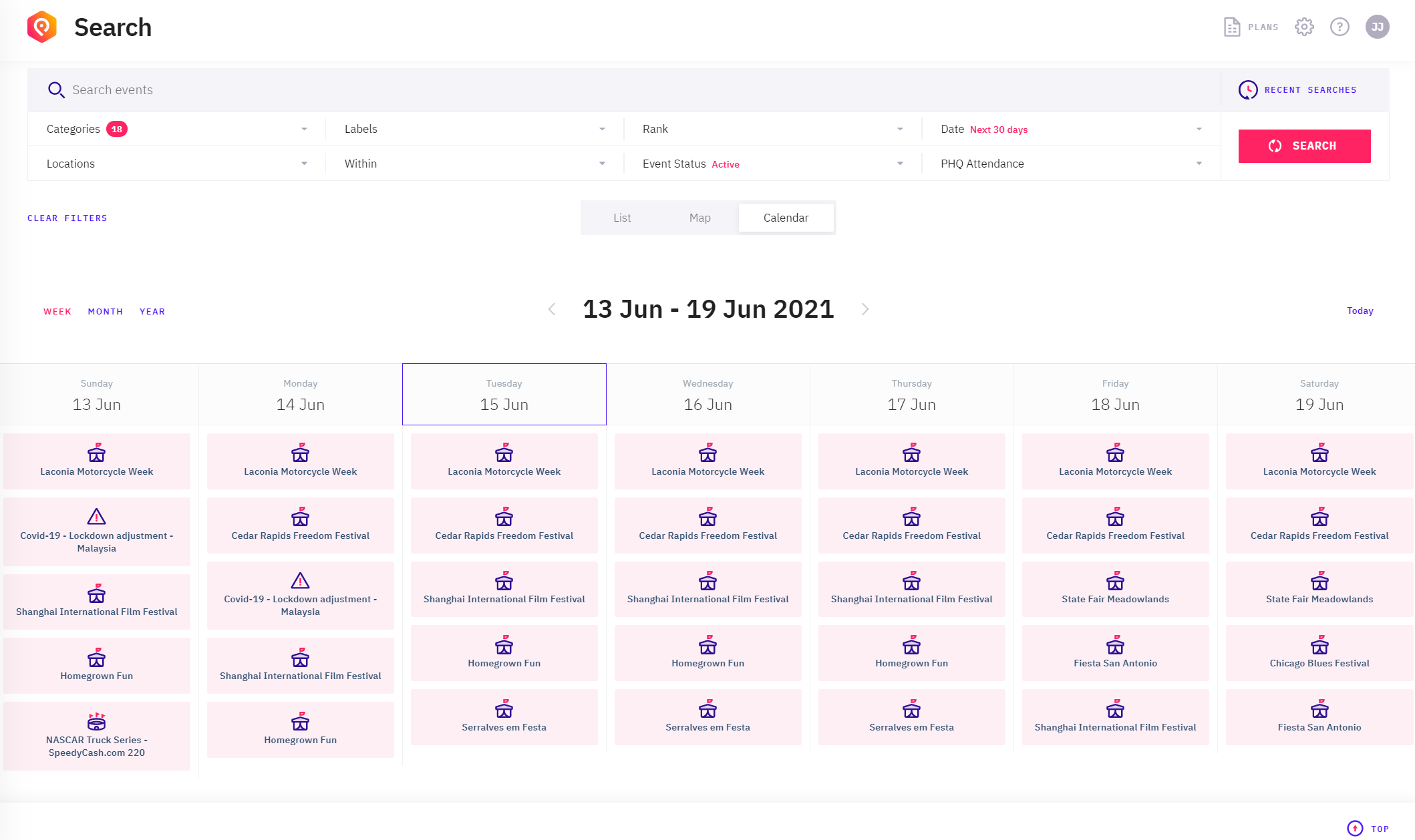Click the Recent Searches clock icon
The height and width of the screenshot is (840, 1415).
[x=1247, y=89]
